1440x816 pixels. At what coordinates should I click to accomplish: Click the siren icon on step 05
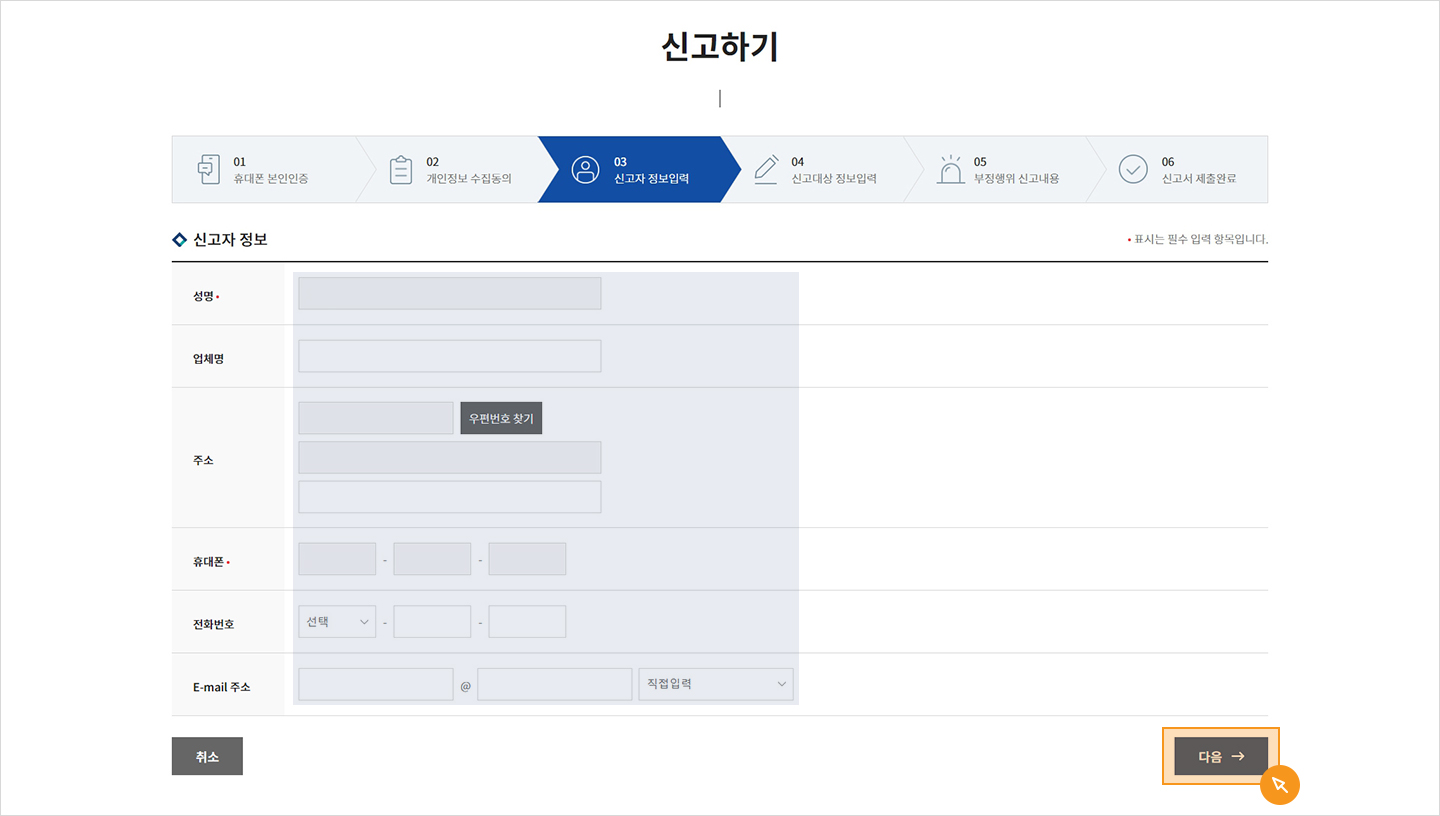(x=950, y=169)
